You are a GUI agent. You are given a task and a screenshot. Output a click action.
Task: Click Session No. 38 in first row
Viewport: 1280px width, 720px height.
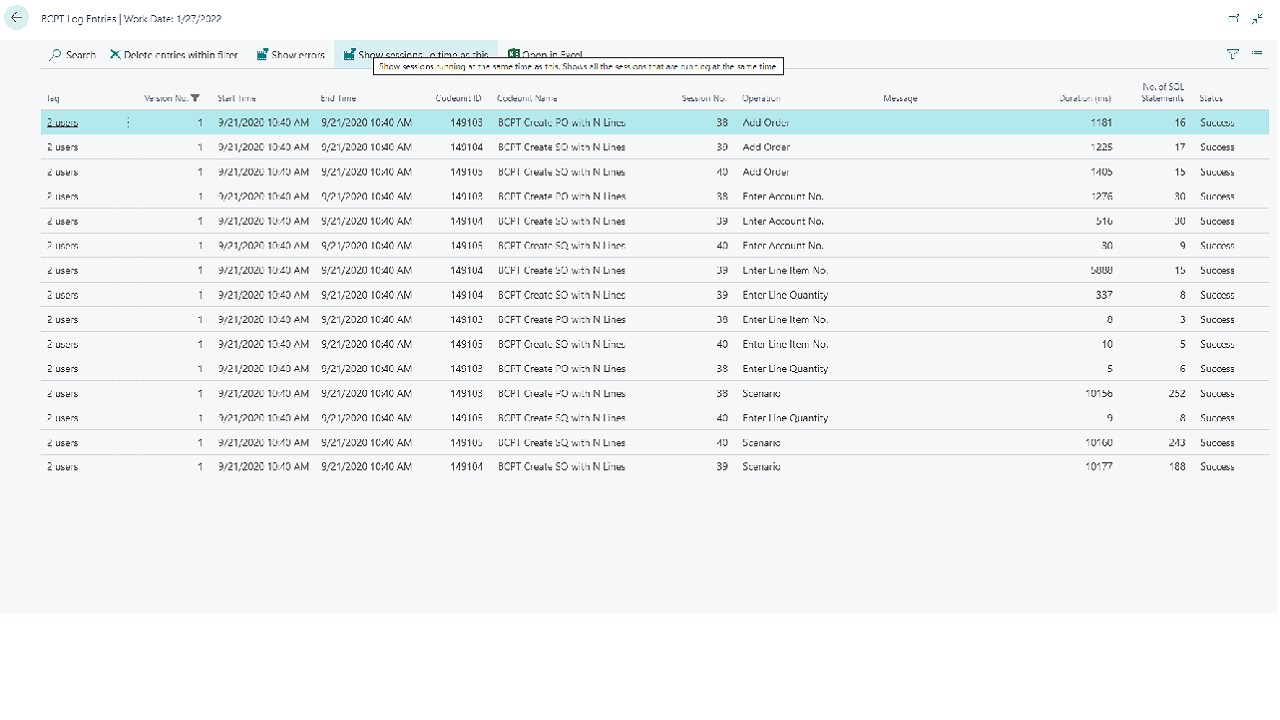721,122
